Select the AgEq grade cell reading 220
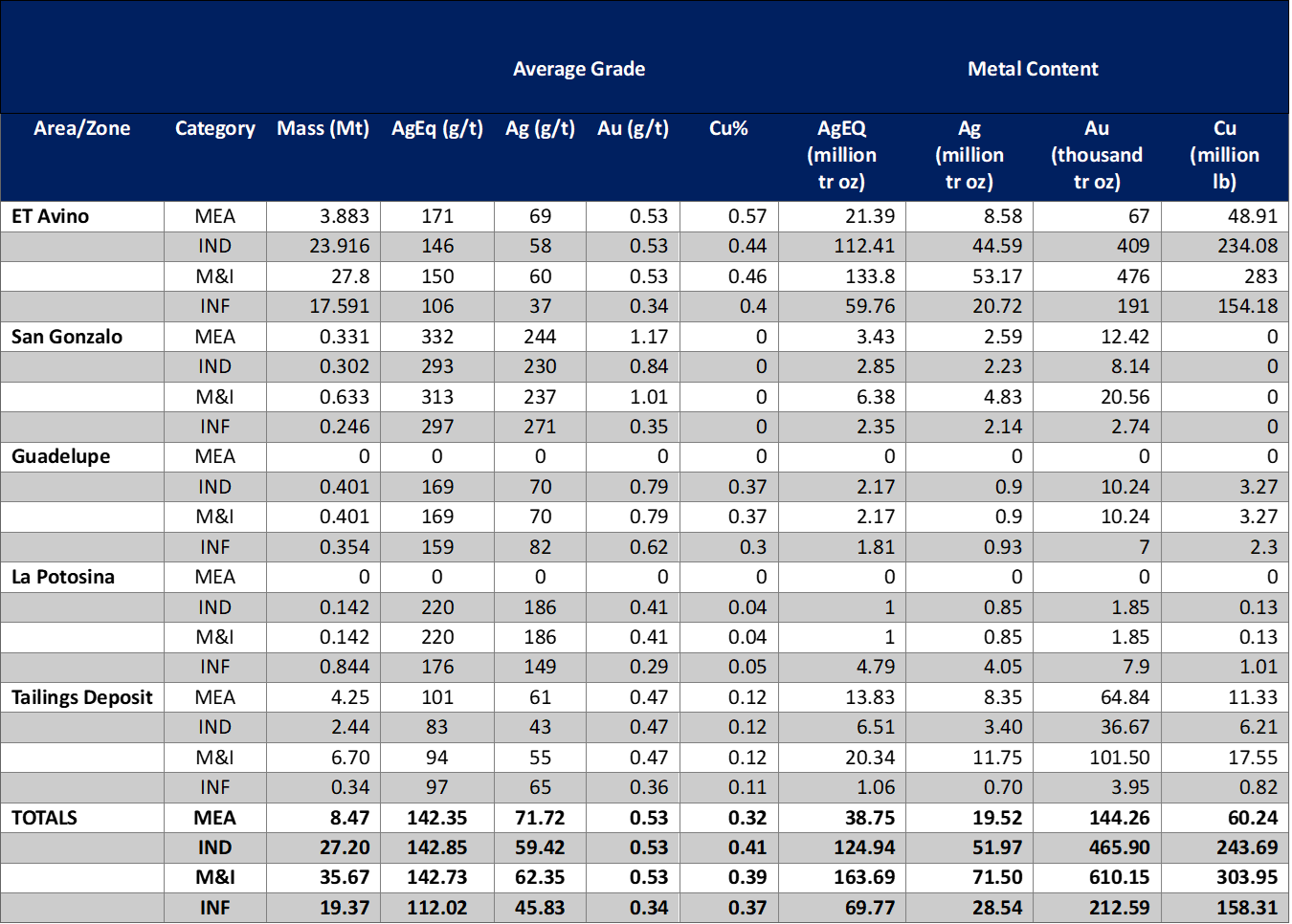The height and width of the screenshot is (924, 1292). pyautogui.click(x=437, y=607)
